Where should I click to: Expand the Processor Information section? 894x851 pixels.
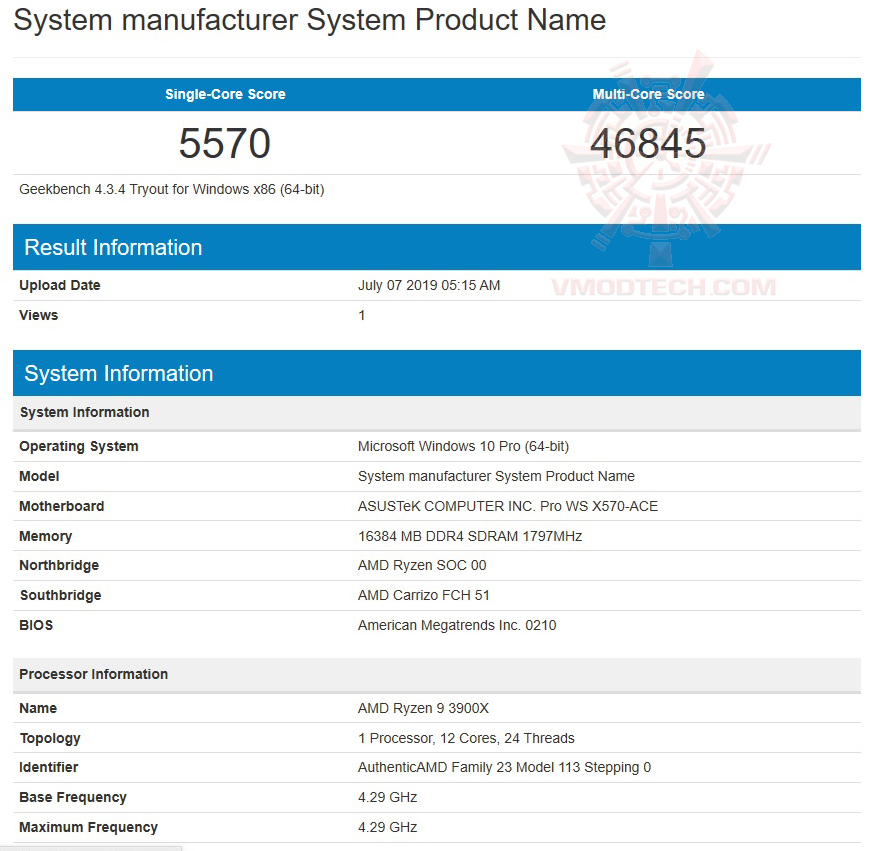[96, 674]
